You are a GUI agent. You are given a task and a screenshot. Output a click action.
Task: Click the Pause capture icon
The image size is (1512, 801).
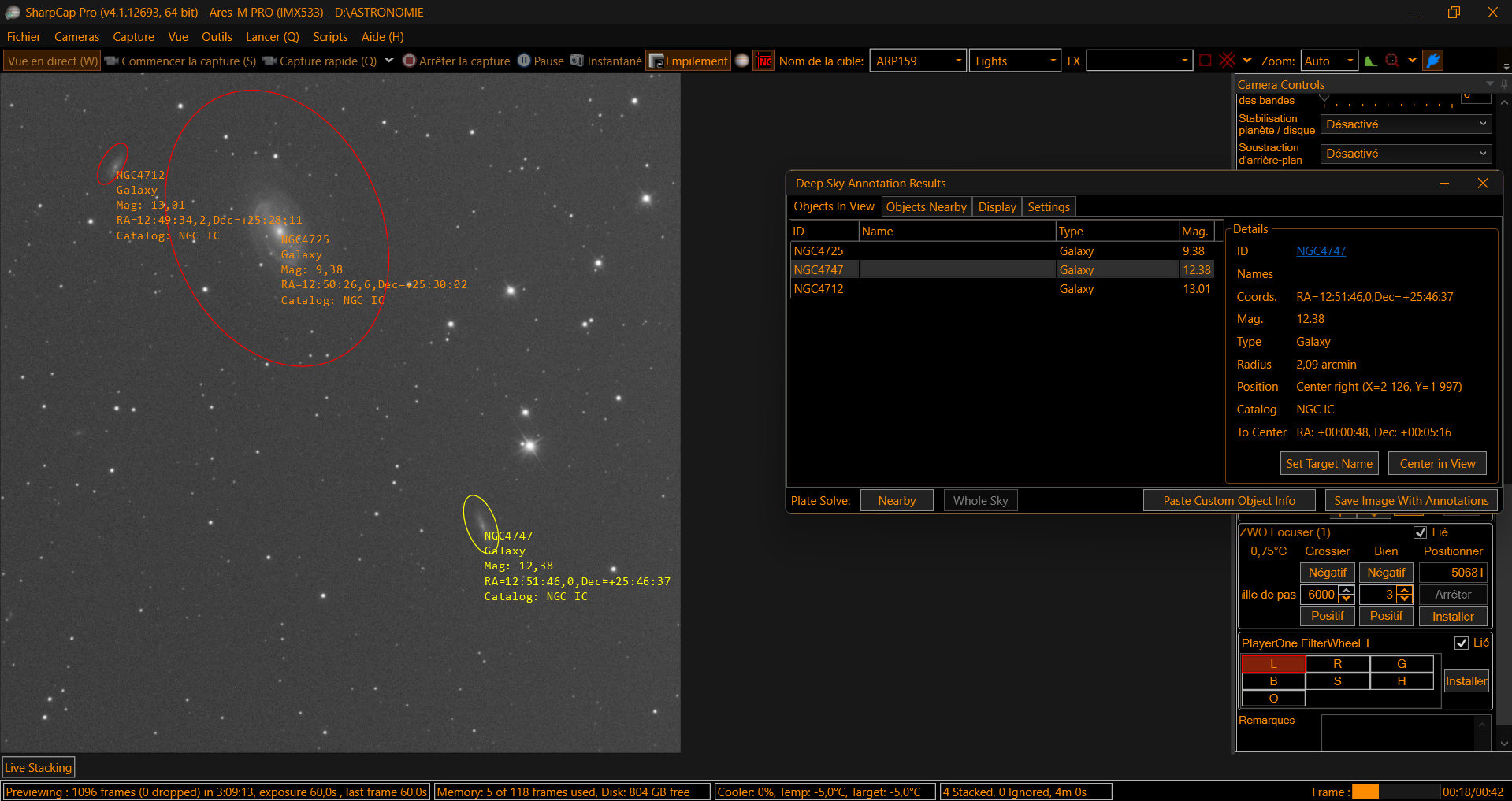point(524,61)
